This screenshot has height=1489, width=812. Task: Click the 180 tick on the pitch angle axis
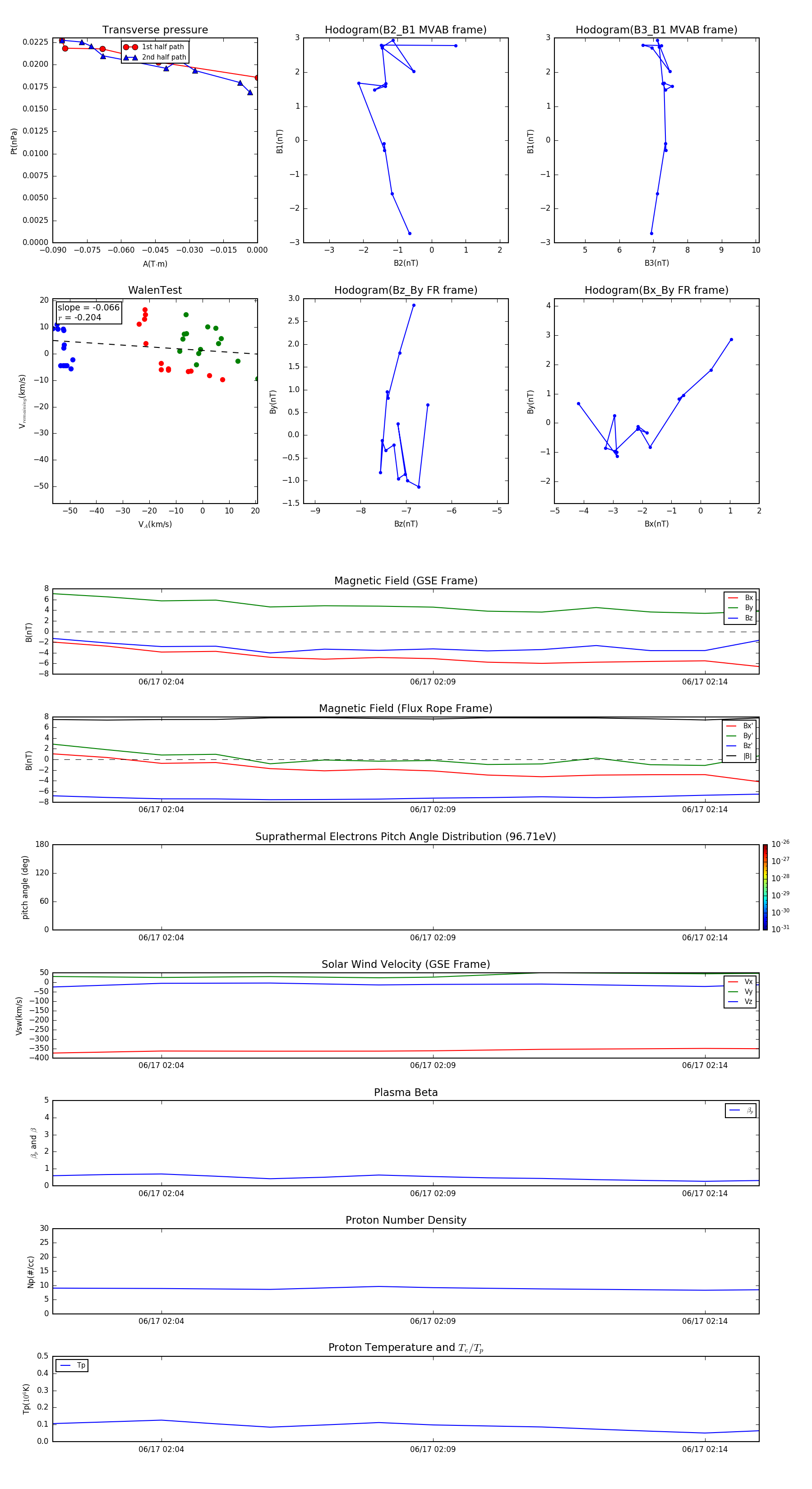coord(42,845)
